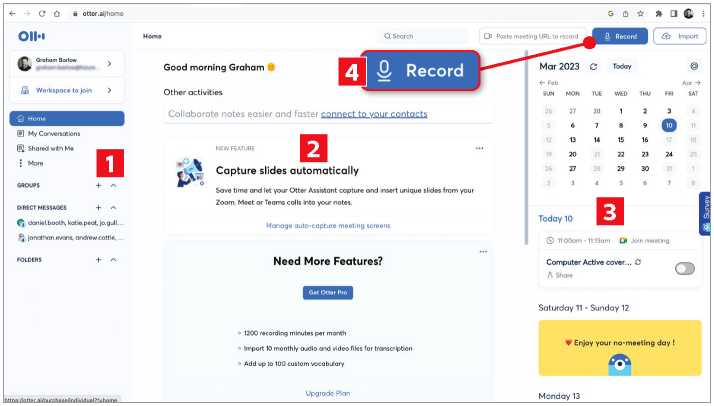Open Manage auto-capture meeting screens link
Screen dimensions: 714x406
coord(328,226)
